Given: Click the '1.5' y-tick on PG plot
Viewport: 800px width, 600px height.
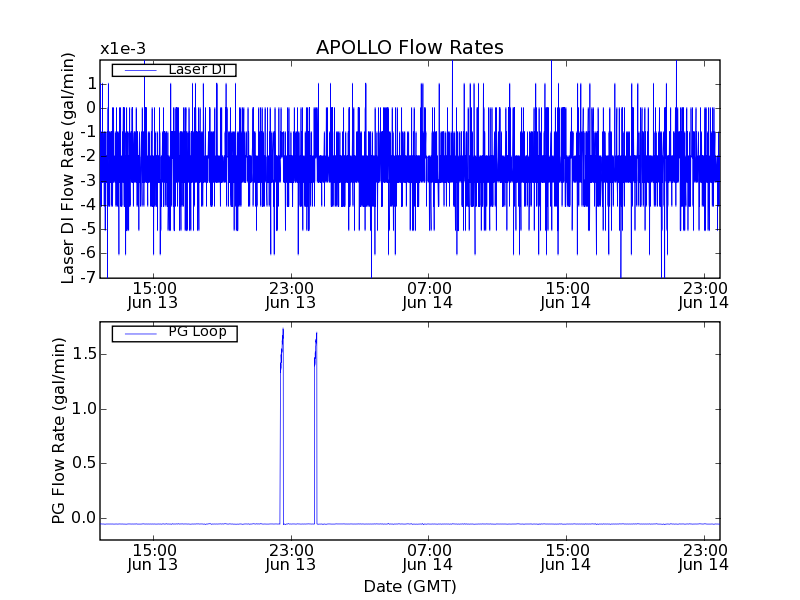Looking at the screenshot, I should pos(84,354).
